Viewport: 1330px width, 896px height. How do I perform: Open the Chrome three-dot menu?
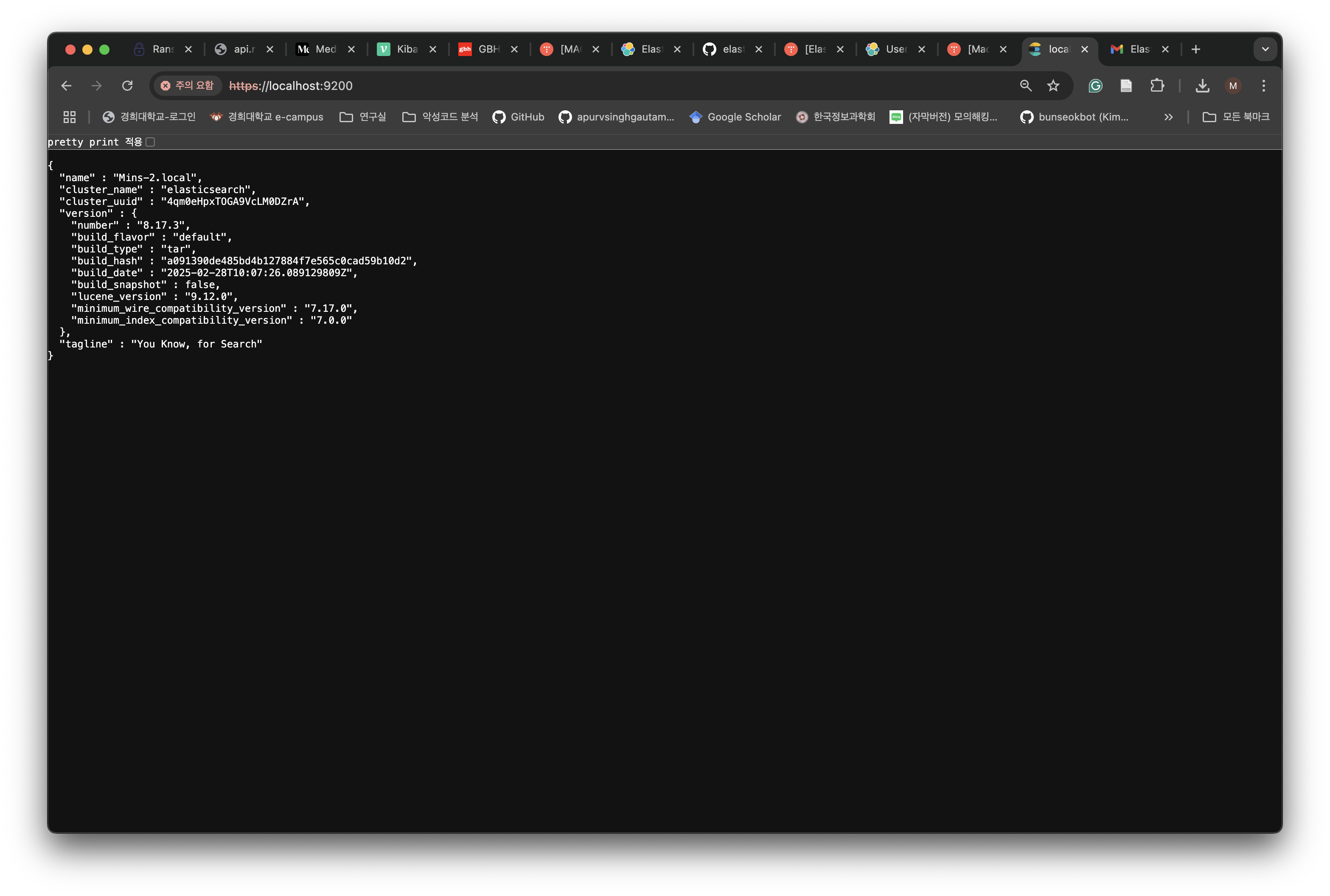click(x=1263, y=86)
